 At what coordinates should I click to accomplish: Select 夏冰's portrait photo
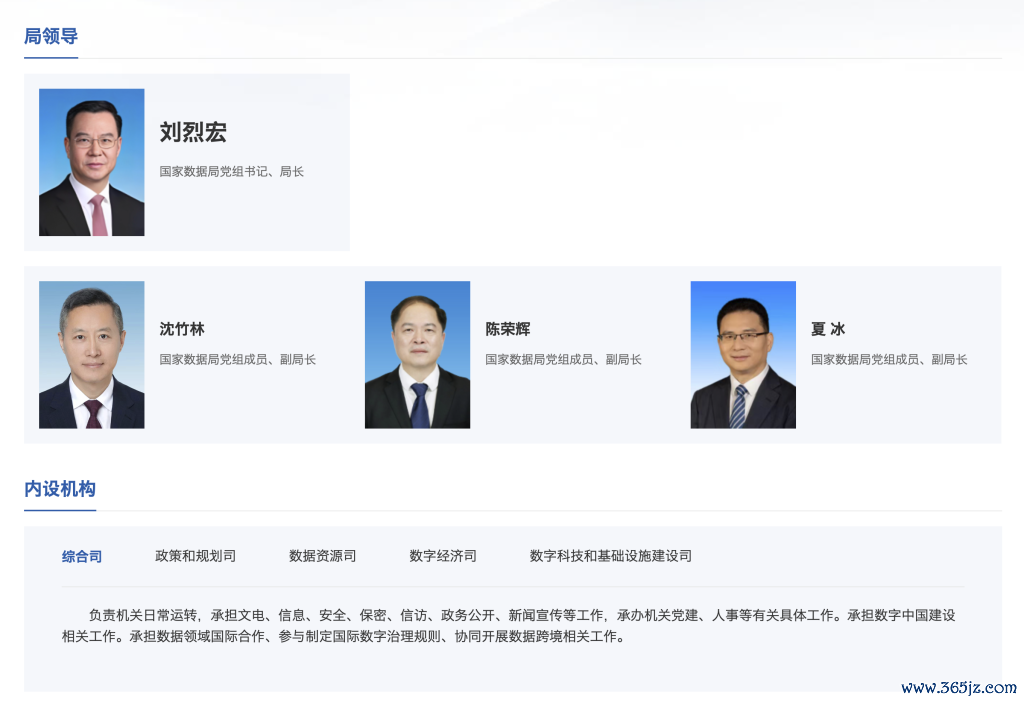coord(743,354)
